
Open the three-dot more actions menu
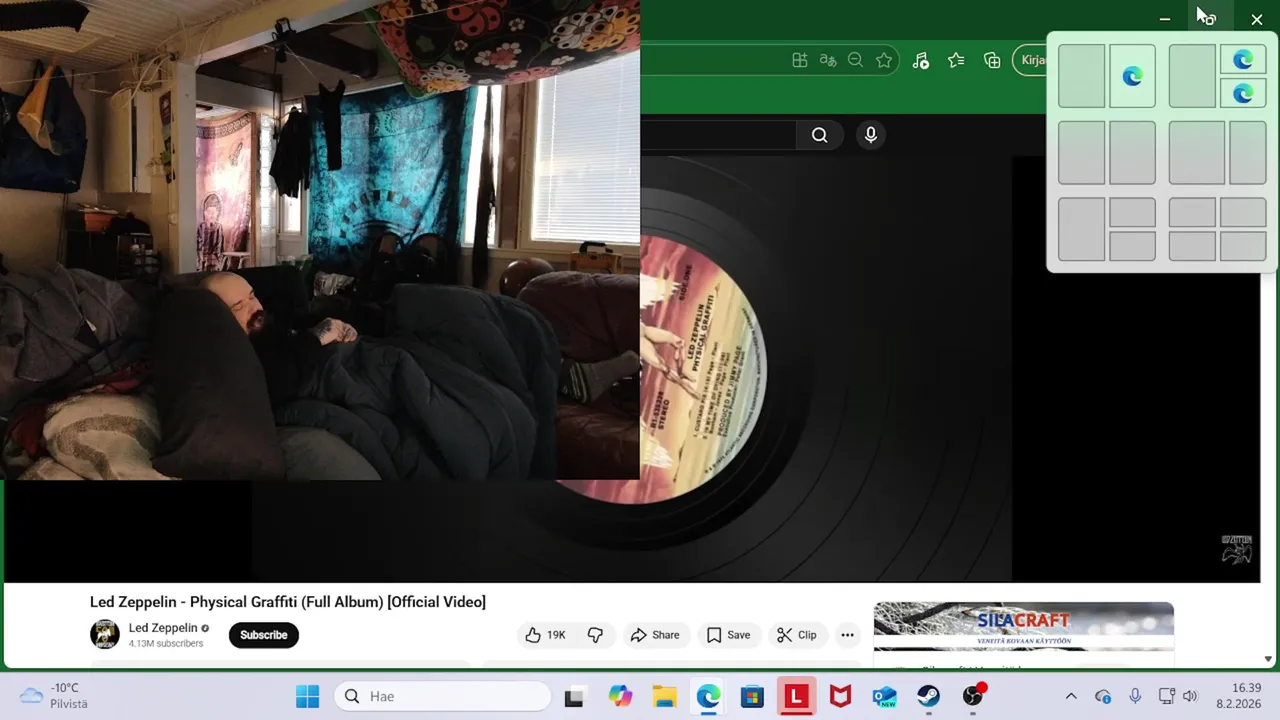[847, 635]
